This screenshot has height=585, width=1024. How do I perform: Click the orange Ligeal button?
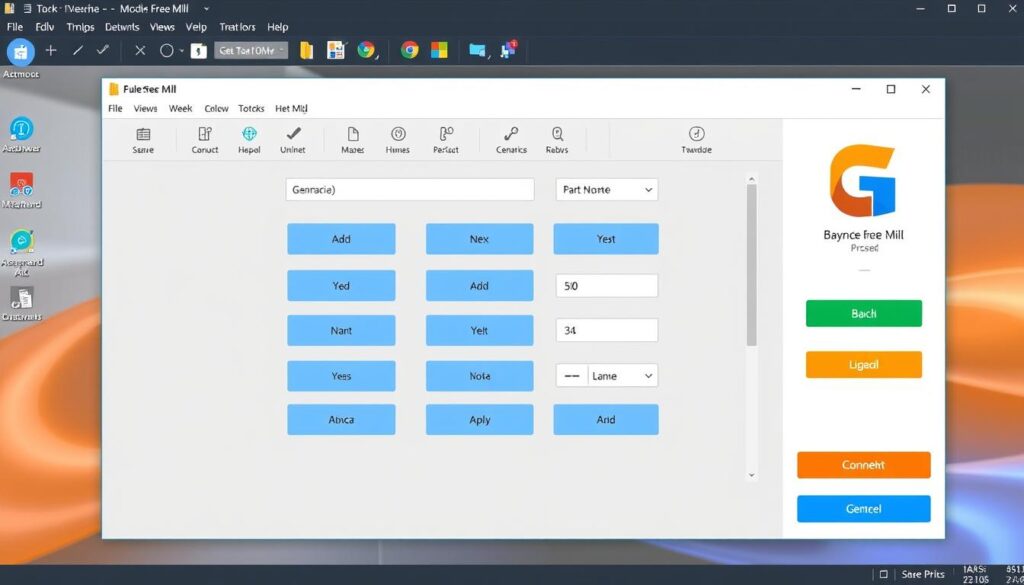863,365
